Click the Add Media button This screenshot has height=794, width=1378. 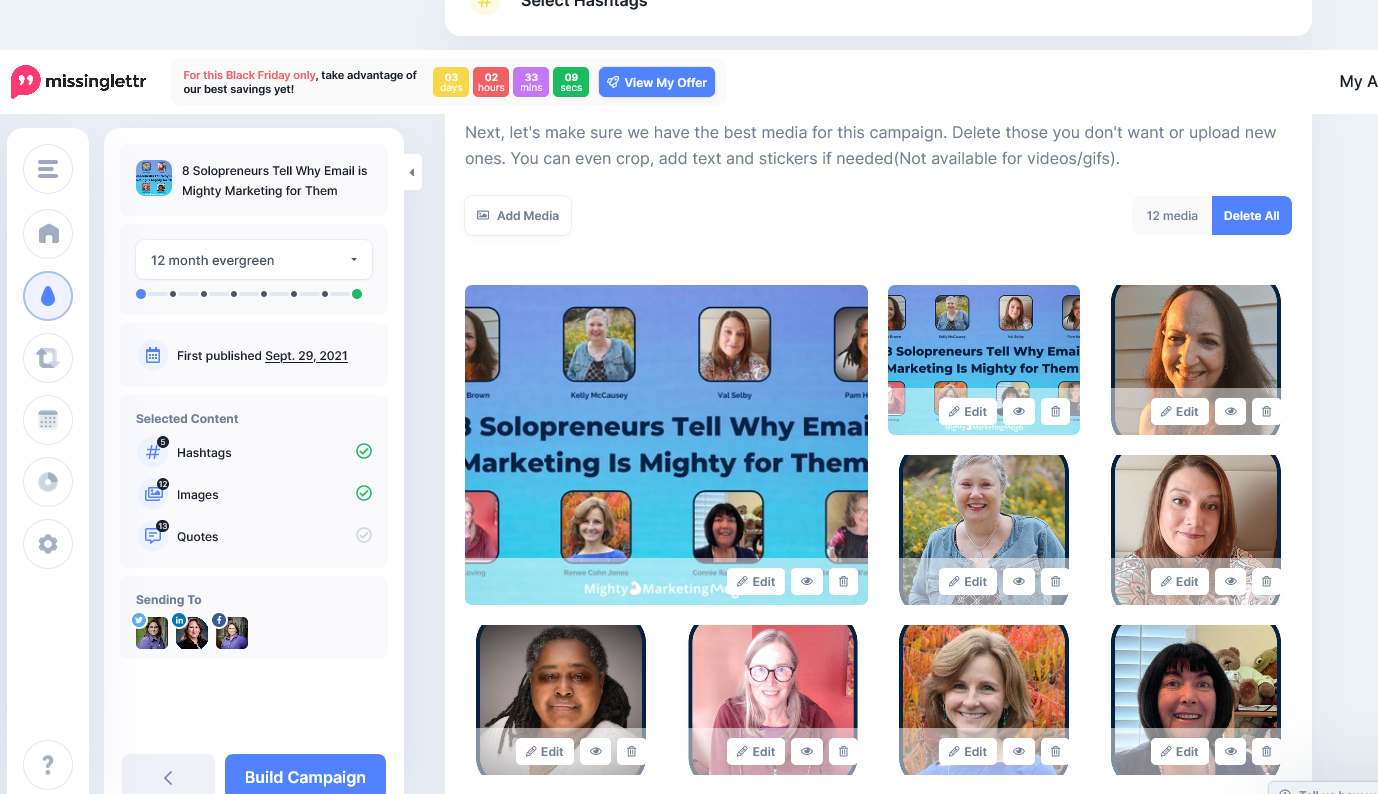coord(518,215)
